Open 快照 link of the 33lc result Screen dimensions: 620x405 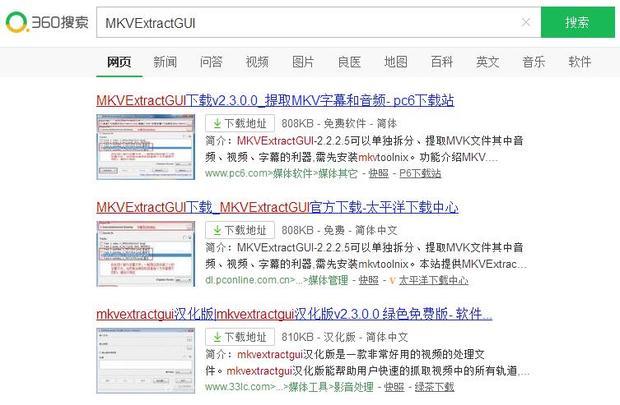pyautogui.click(x=394, y=387)
